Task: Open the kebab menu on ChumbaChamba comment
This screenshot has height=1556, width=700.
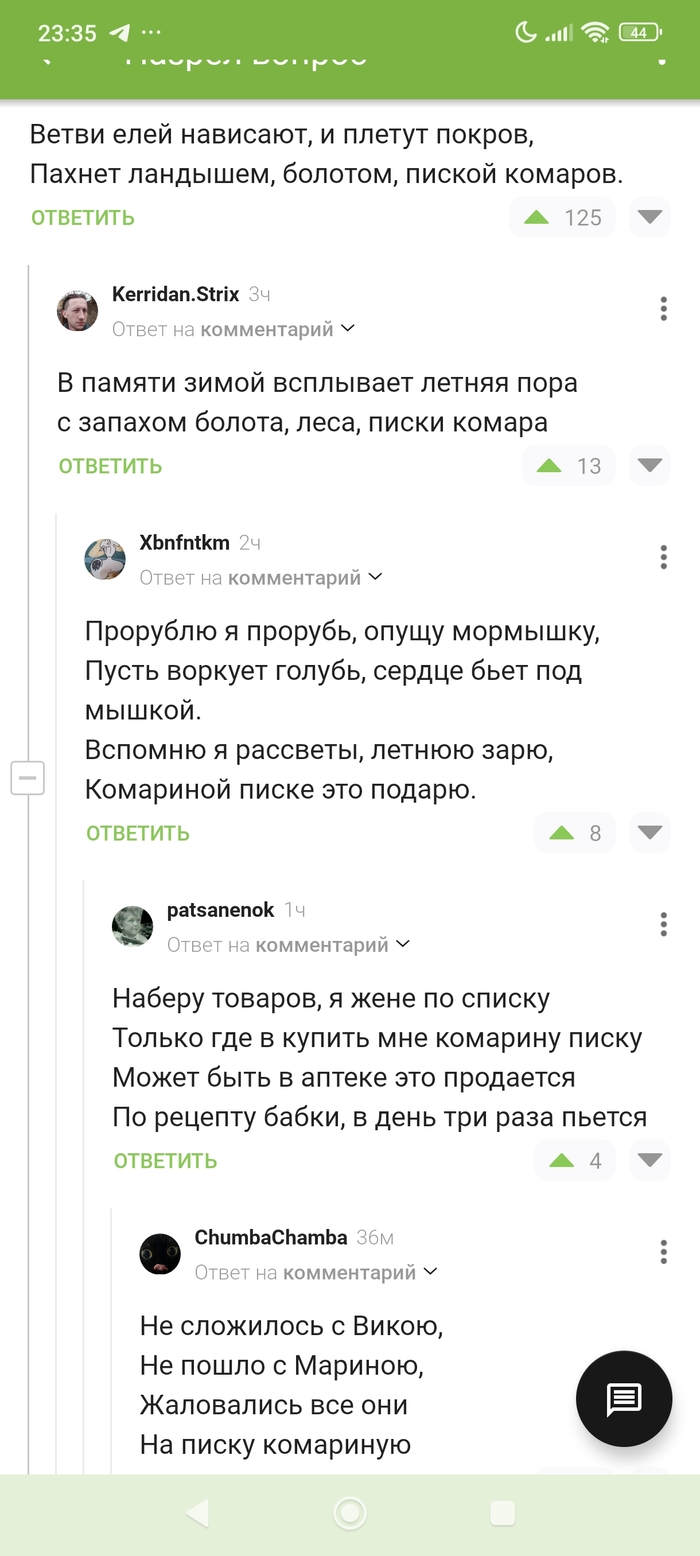Action: point(663,1251)
